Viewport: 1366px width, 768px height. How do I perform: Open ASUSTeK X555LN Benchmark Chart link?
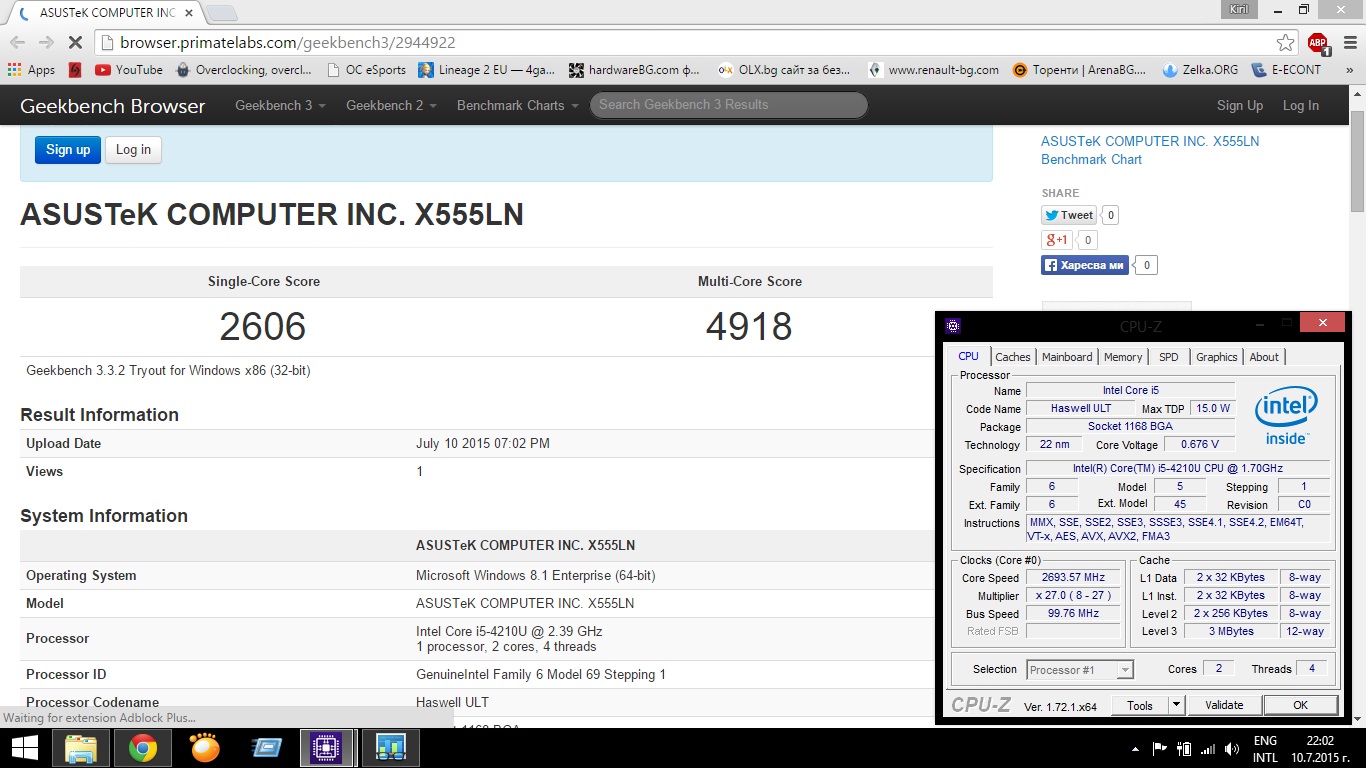click(1150, 150)
